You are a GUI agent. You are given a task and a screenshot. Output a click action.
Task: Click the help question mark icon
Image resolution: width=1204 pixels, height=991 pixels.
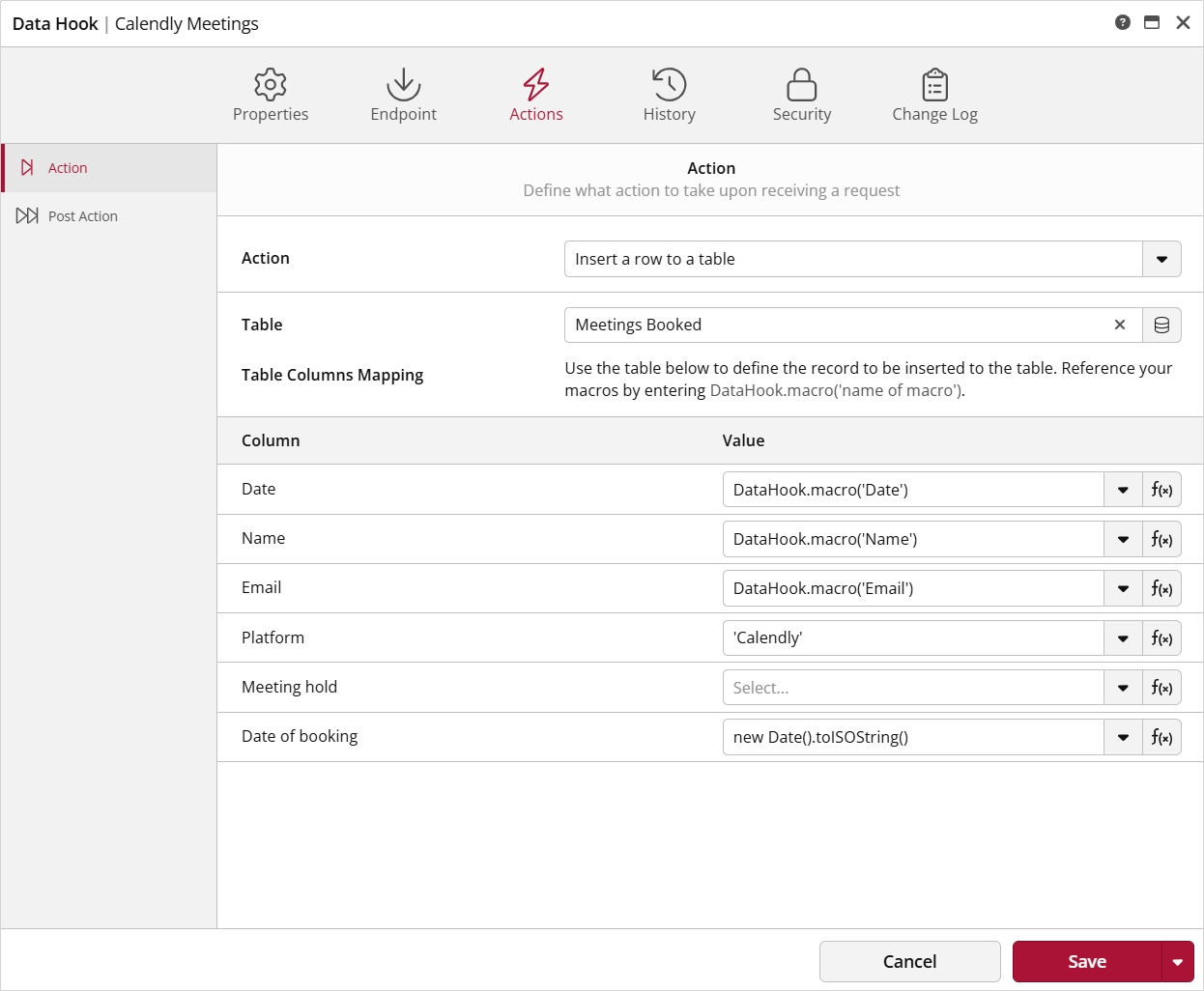[x=1122, y=22]
